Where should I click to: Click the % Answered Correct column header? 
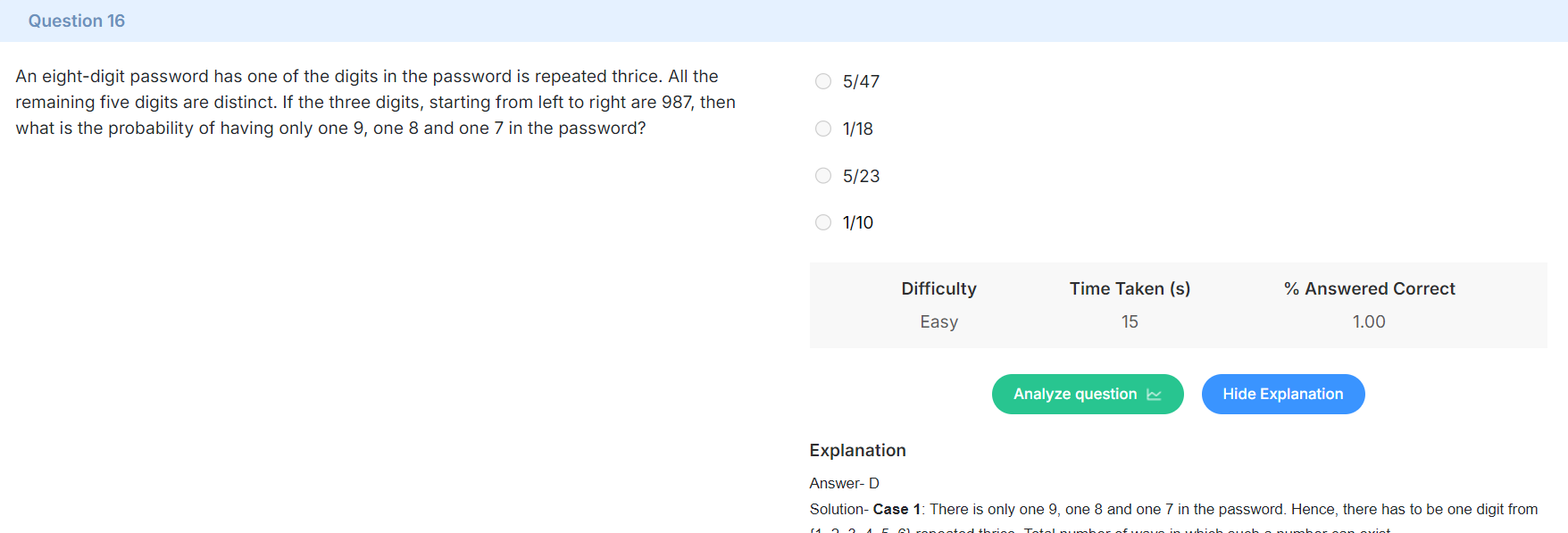(x=1369, y=288)
